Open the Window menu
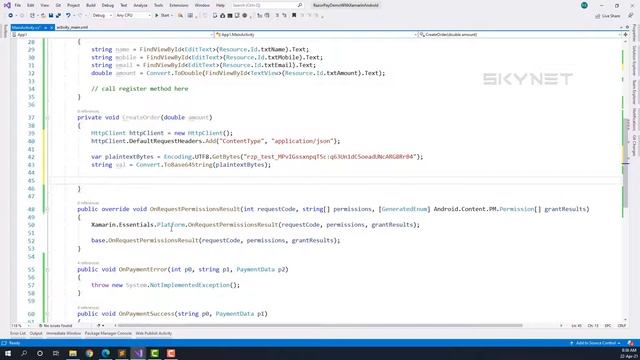 pyautogui.click(x=202, y=5)
